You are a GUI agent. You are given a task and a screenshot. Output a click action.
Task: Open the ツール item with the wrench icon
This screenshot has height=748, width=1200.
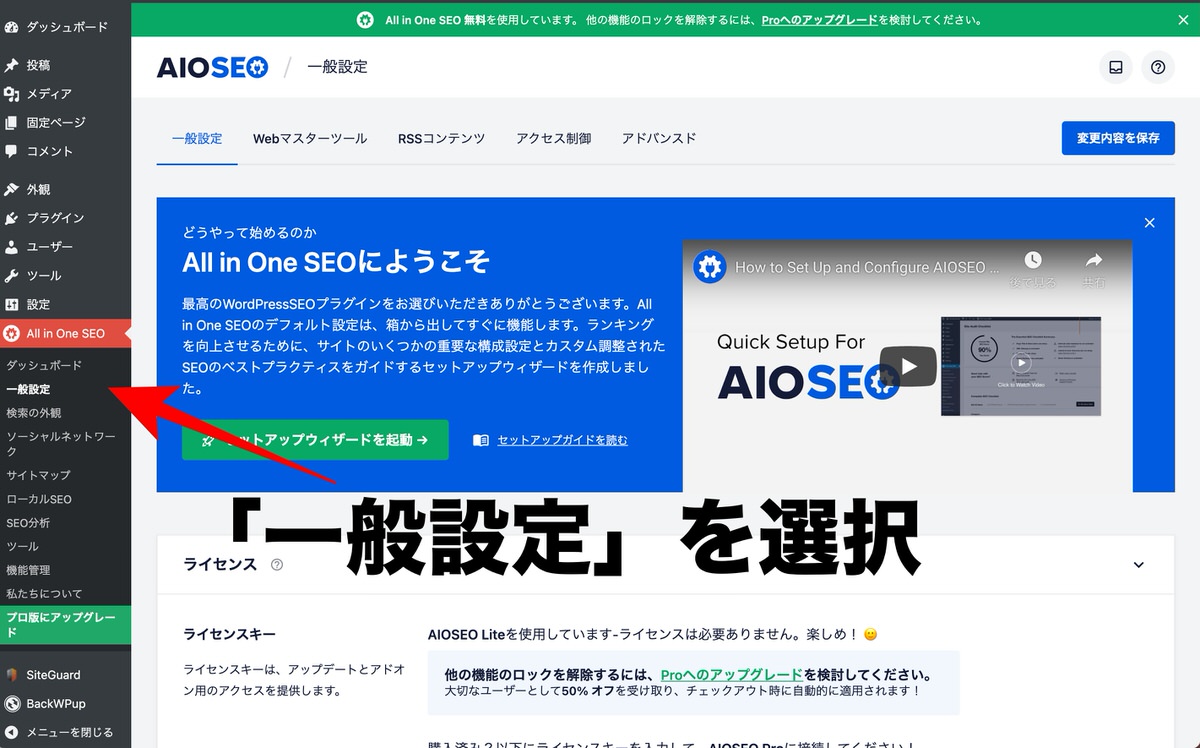66,276
